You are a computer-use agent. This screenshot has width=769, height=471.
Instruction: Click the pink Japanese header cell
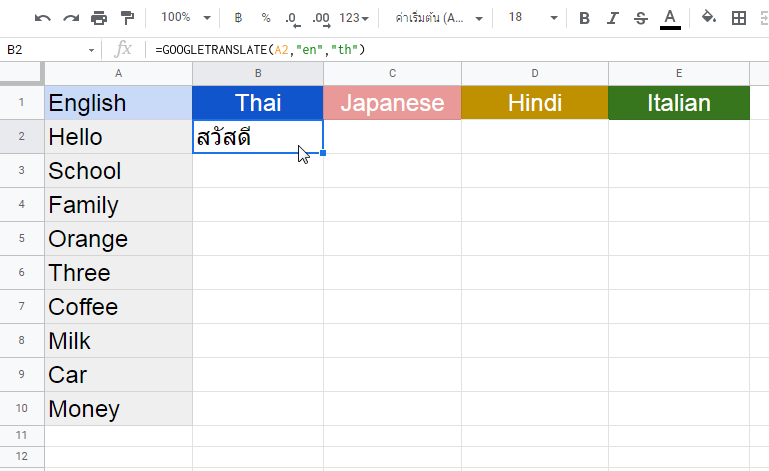[x=392, y=103]
